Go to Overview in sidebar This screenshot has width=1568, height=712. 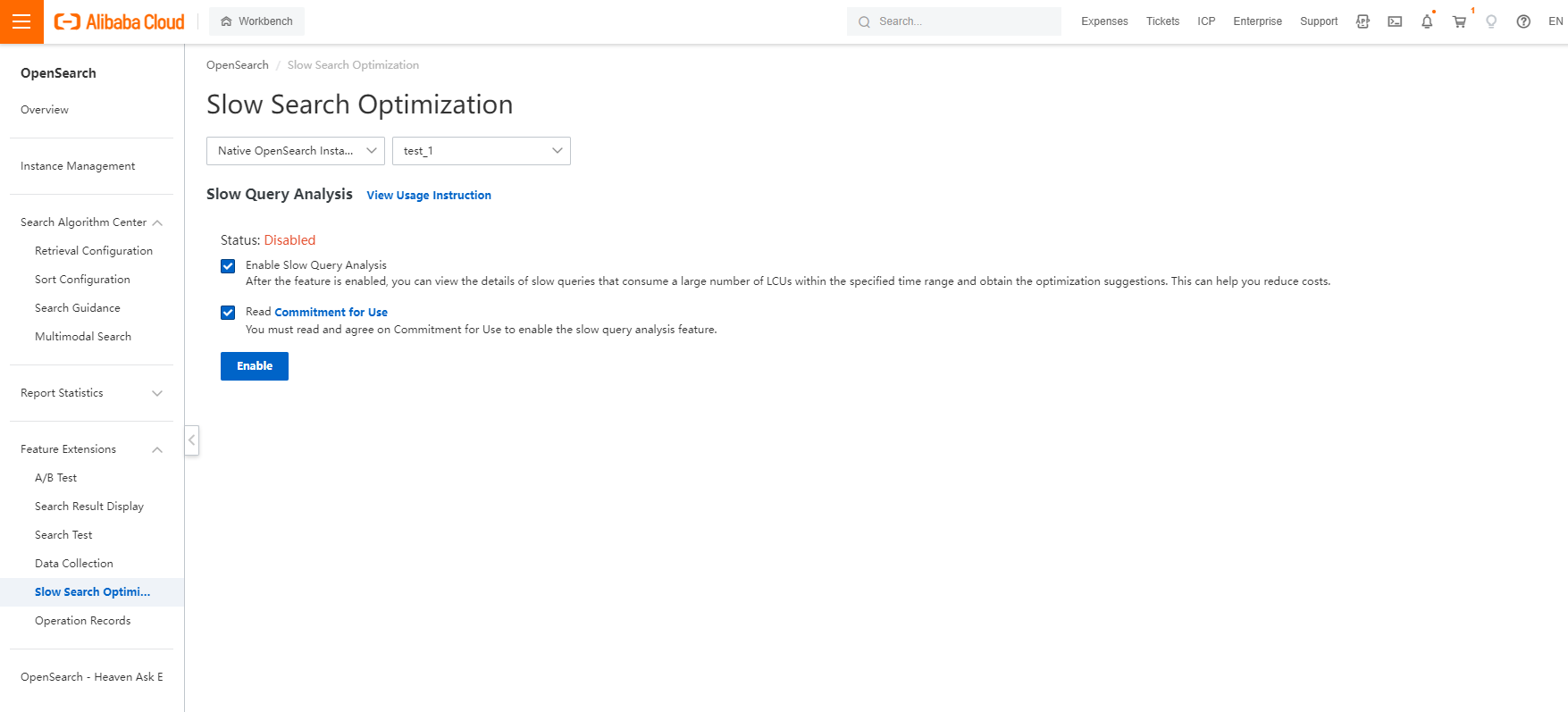[x=45, y=110]
